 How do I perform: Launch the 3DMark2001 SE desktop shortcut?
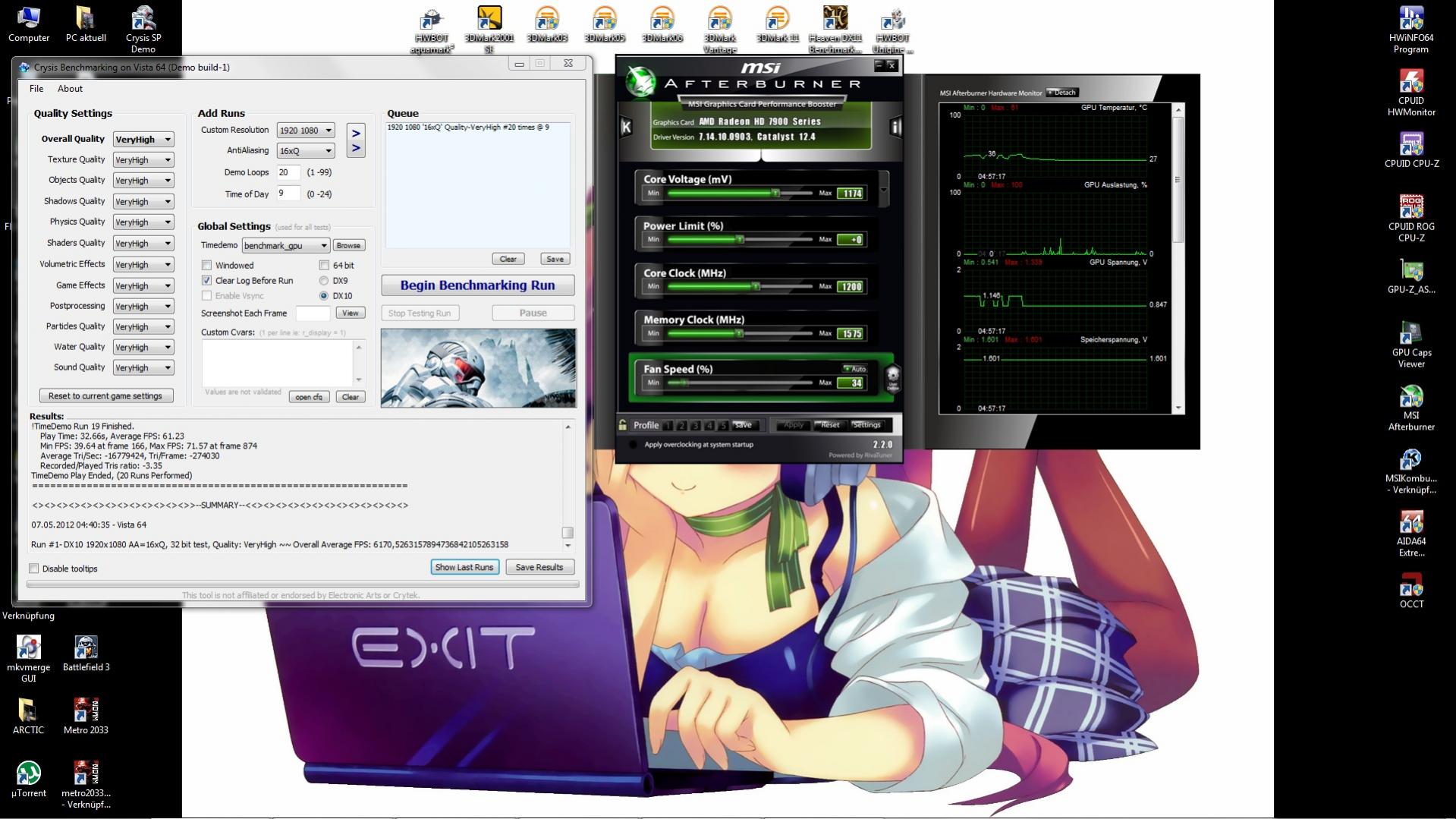coord(489,30)
